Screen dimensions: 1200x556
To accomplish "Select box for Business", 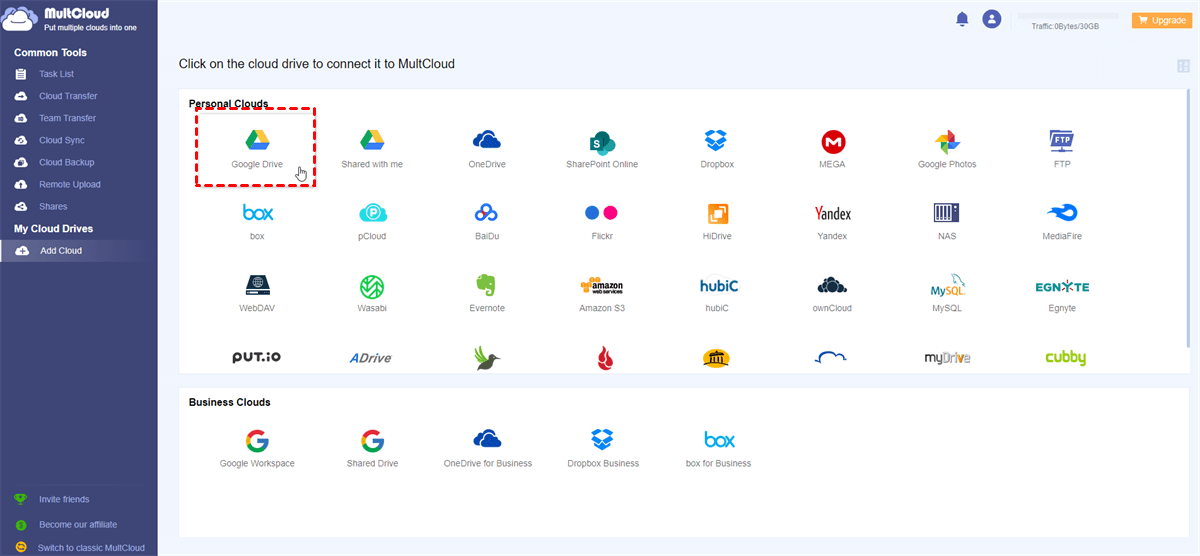I will (718, 449).
